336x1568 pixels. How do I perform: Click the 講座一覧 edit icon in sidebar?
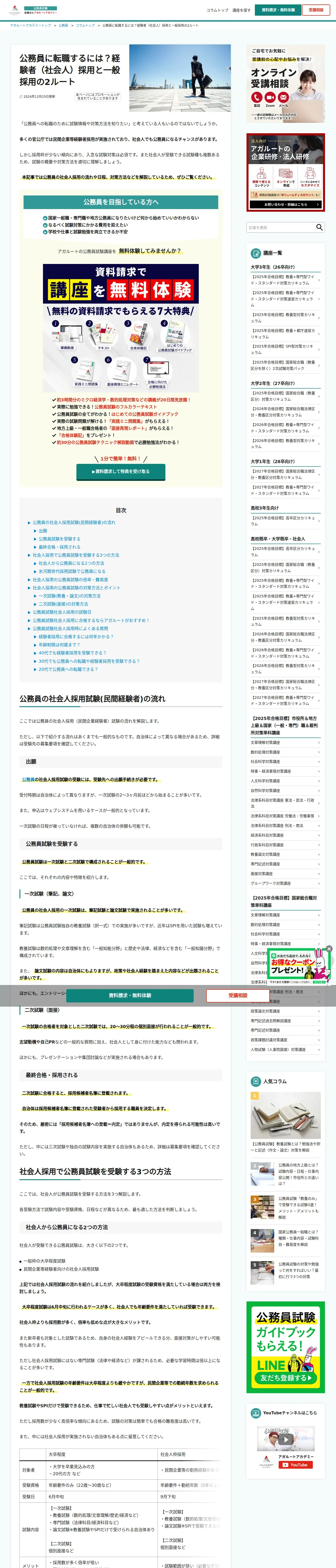click(256, 253)
